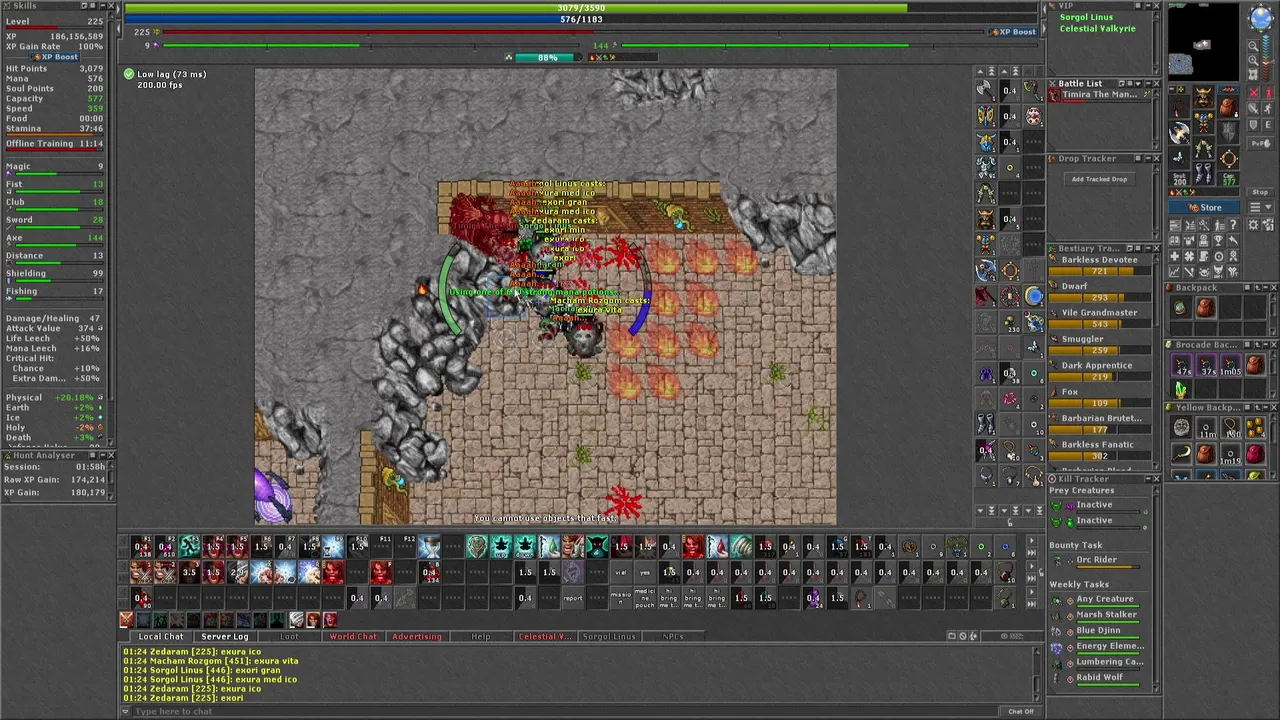This screenshot has height=720, width=1280.
Task: Click XP Boost button near top bar
Action: point(1013,32)
